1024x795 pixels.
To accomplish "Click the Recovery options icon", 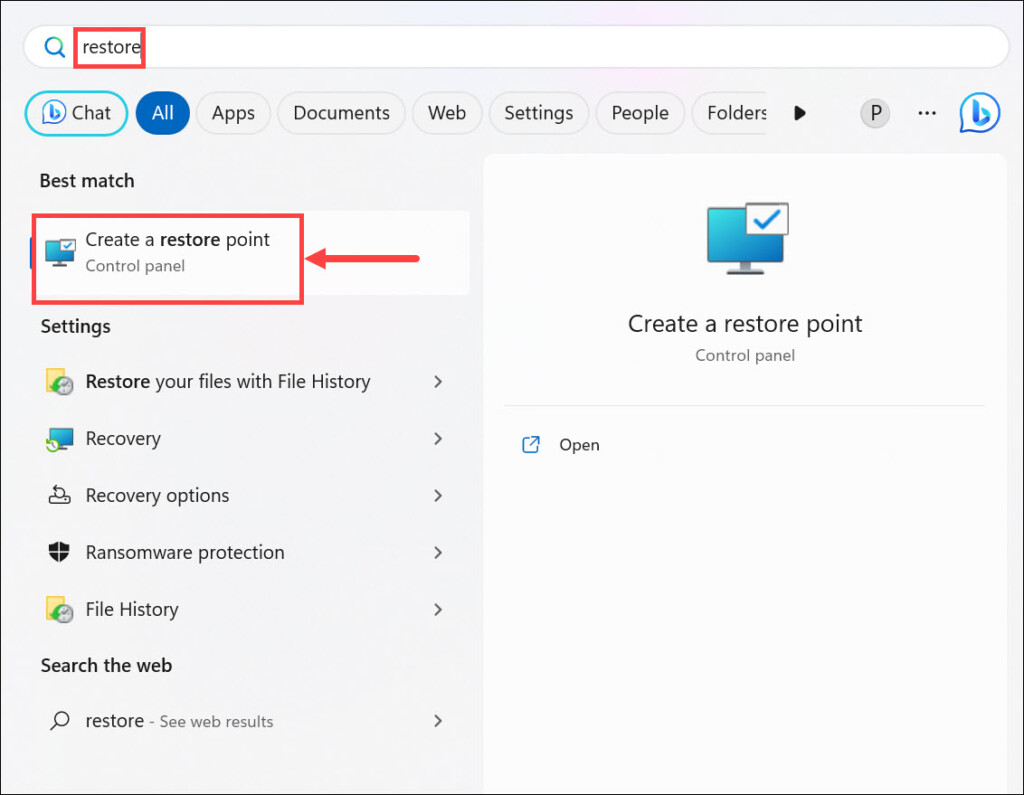I will coord(60,496).
